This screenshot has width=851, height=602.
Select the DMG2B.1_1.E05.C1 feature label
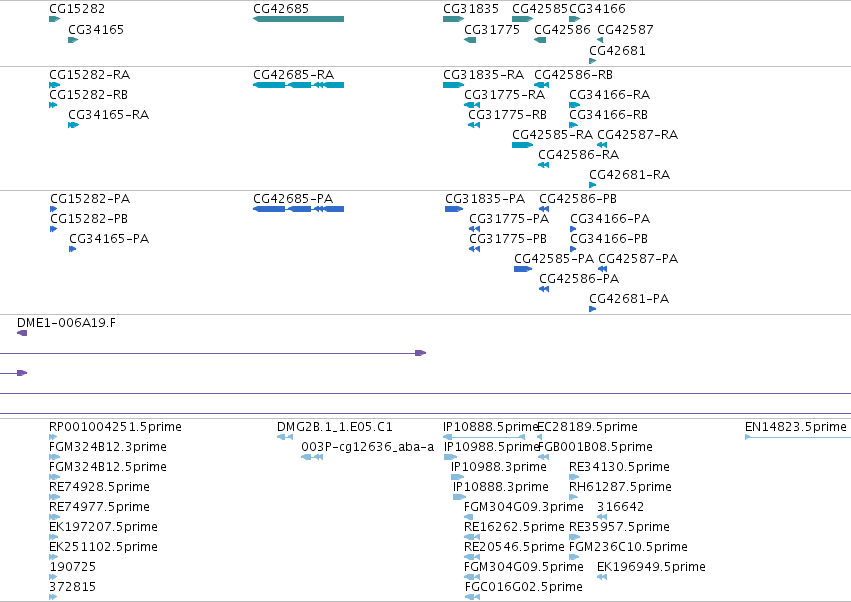click(x=335, y=427)
